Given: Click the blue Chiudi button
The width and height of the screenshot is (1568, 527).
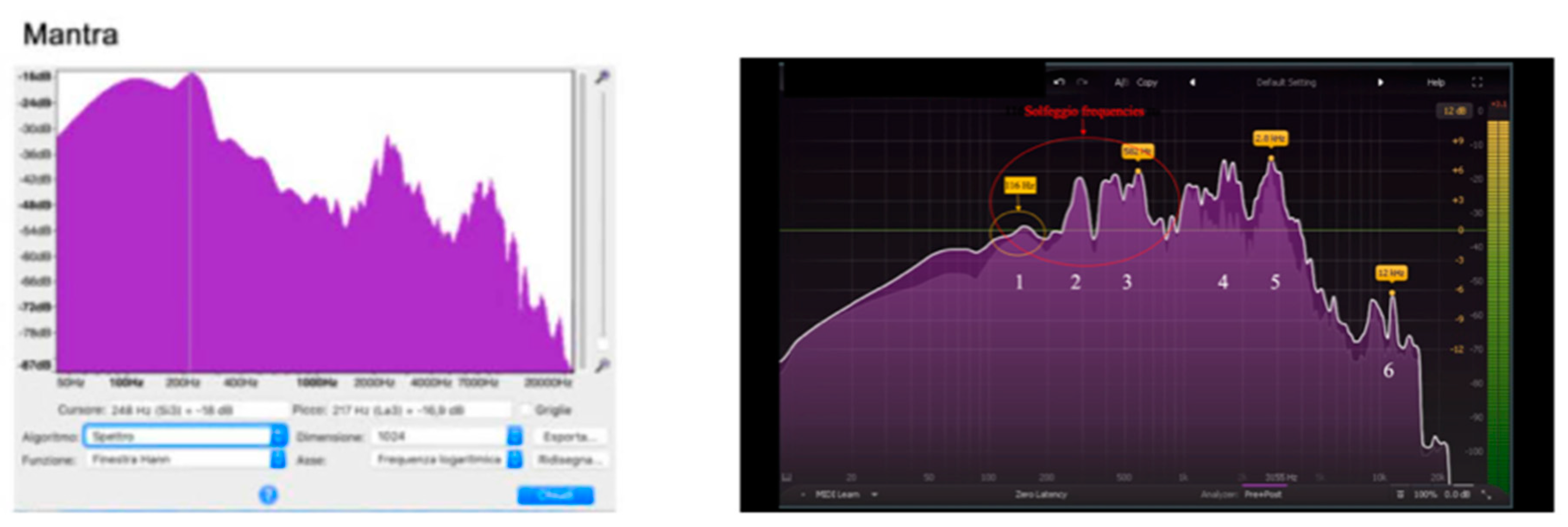Looking at the screenshot, I should point(555,495).
